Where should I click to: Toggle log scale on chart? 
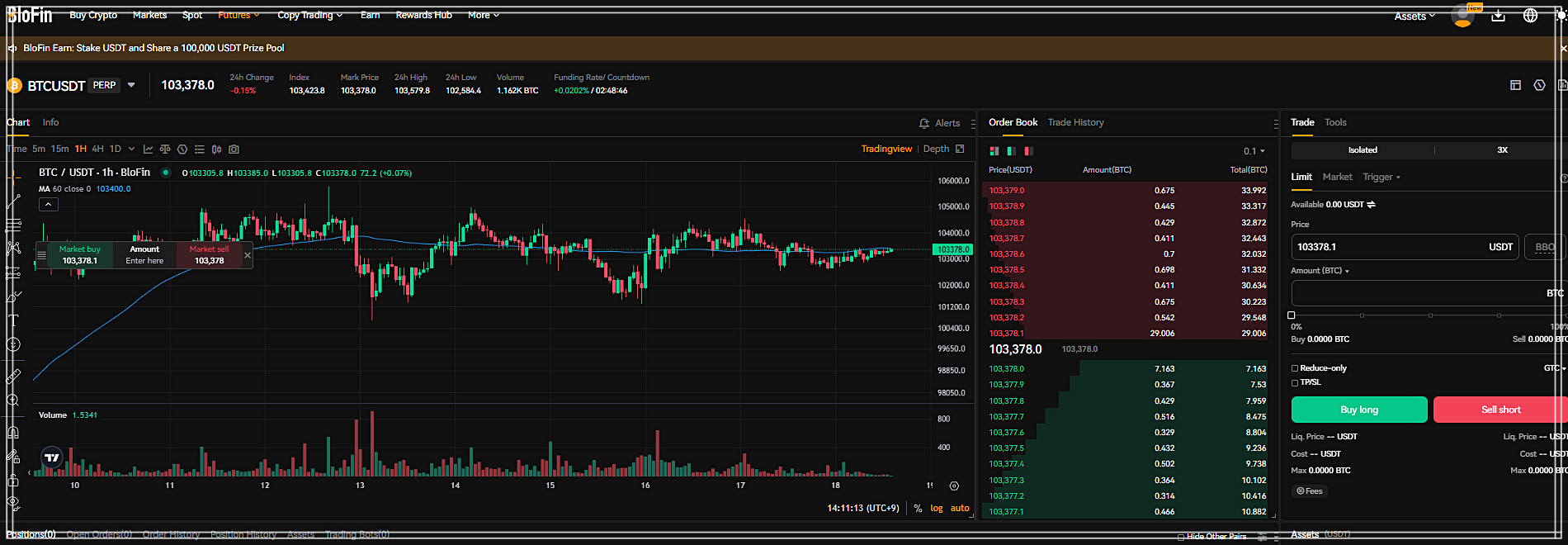(x=936, y=508)
